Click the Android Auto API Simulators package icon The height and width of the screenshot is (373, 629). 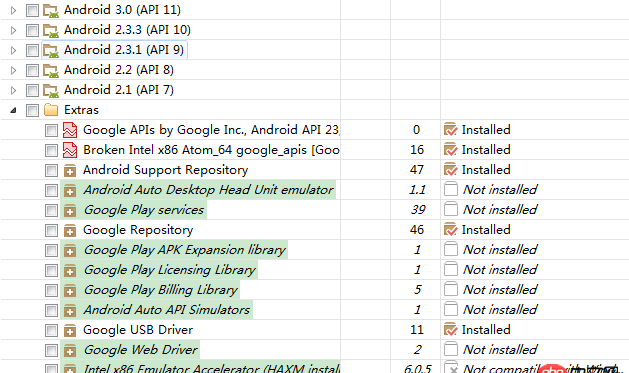point(70,310)
